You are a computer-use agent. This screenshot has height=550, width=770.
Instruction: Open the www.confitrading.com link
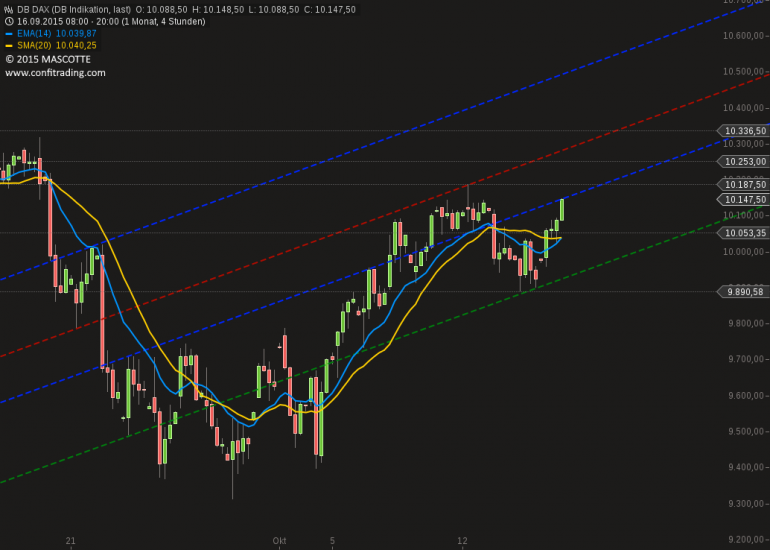coord(55,73)
